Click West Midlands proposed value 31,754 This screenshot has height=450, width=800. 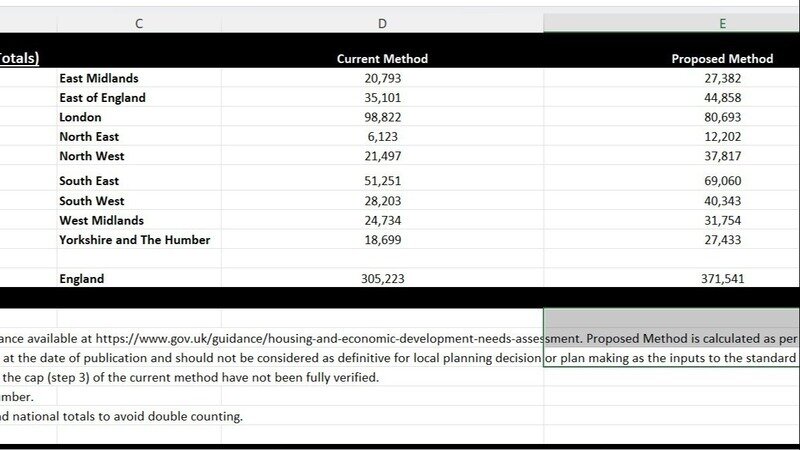[722, 220]
